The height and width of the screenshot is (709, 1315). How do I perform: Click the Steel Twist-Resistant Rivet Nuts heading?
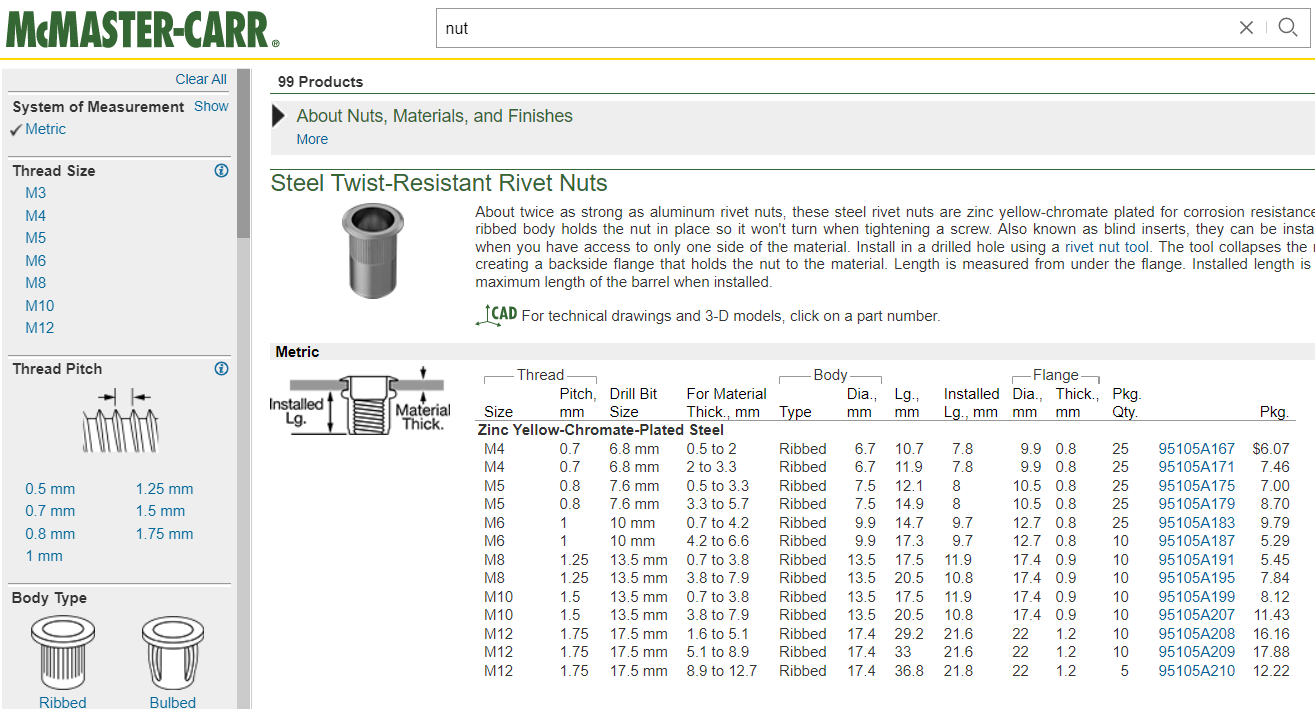(x=439, y=184)
